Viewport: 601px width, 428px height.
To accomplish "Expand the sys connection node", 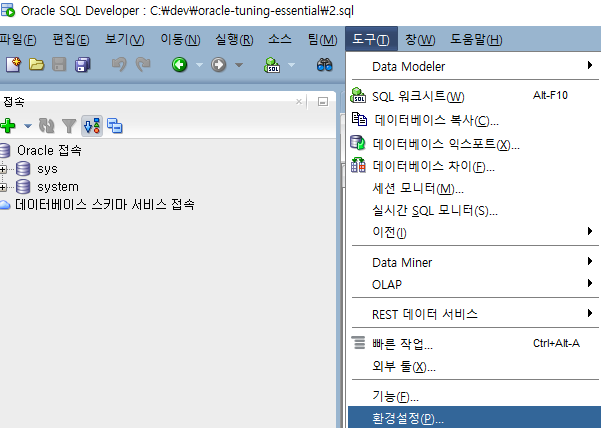I will coord(3,169).
